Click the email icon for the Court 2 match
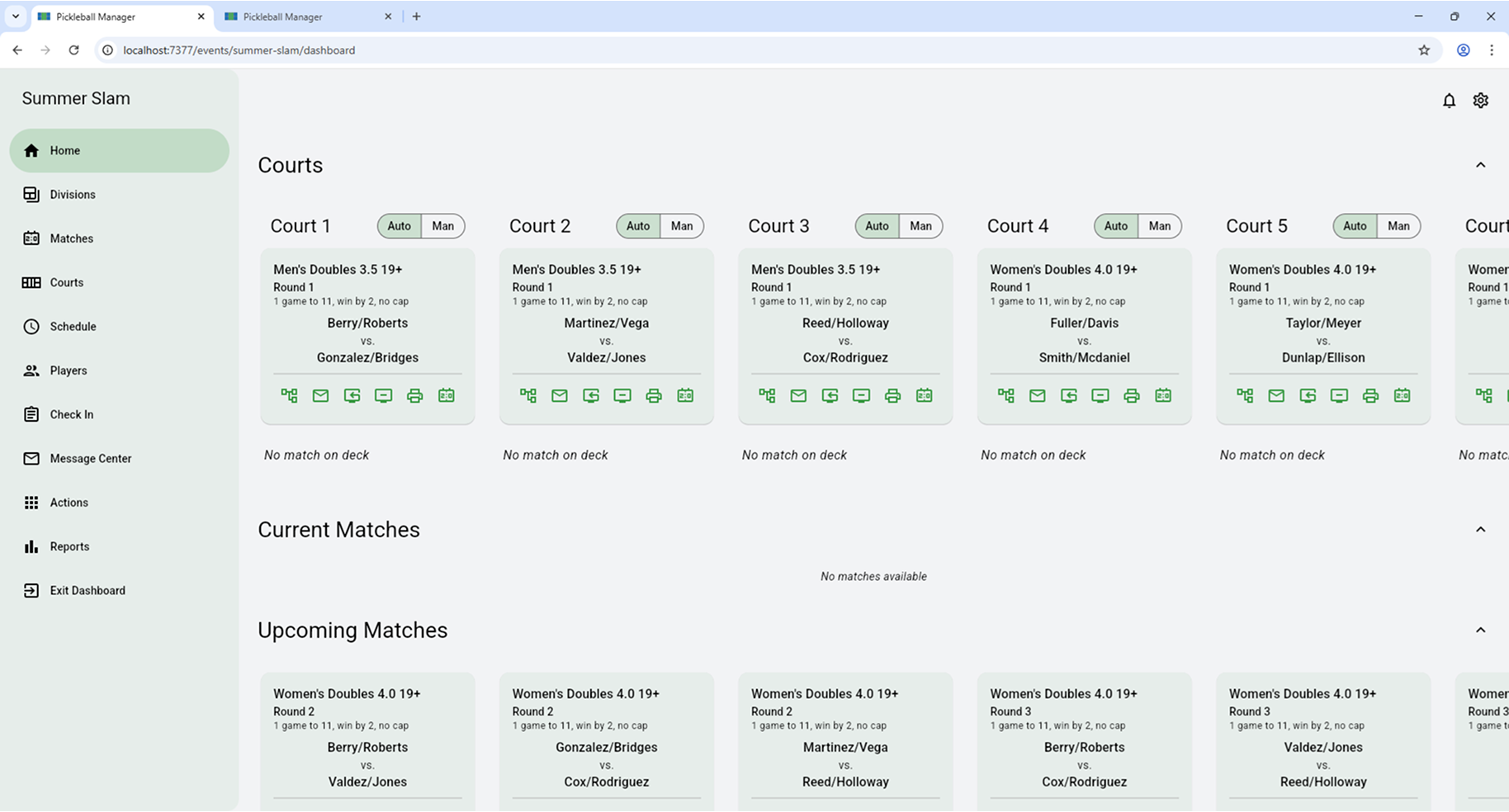This screenshot has height=812, width=1509. coord(560,395)
